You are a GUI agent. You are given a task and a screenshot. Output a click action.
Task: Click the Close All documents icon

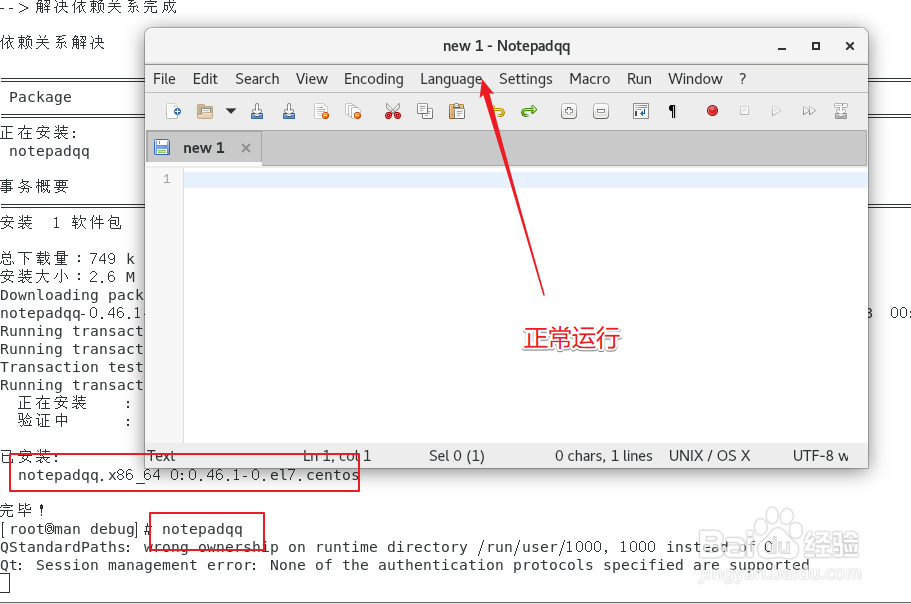coord(353,111)
